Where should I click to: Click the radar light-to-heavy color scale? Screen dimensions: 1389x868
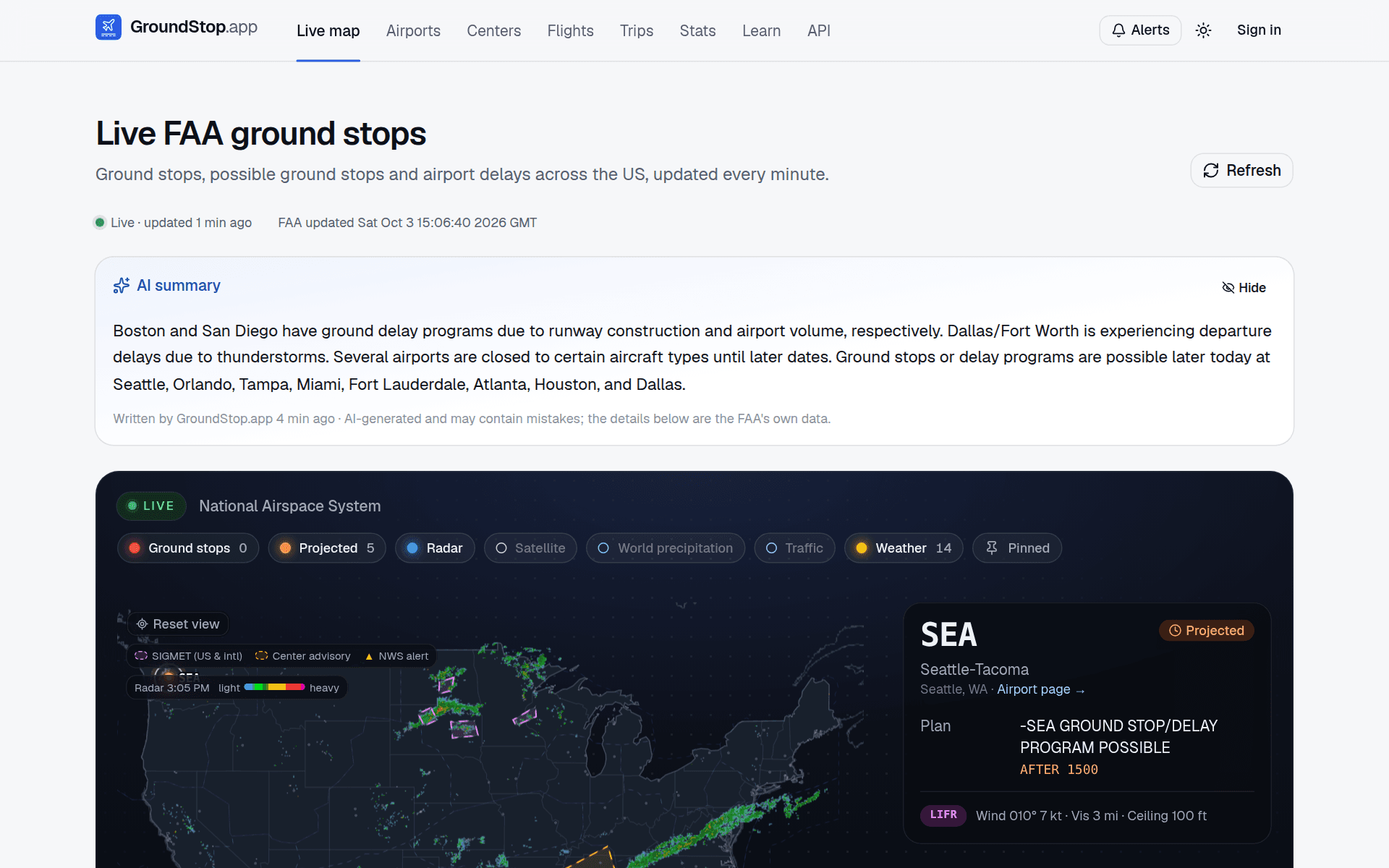(274, 687)
